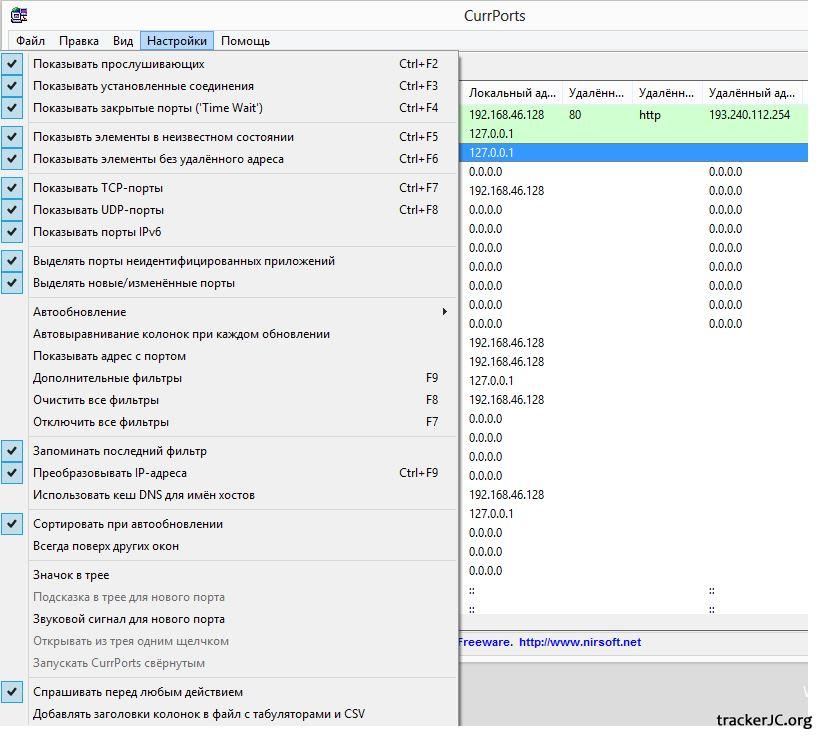This screenshot has width=822, height=736.
Task: Click the 'Автообновление' submenu arrow
Action: pyautogui.click(x=444, y=312)
